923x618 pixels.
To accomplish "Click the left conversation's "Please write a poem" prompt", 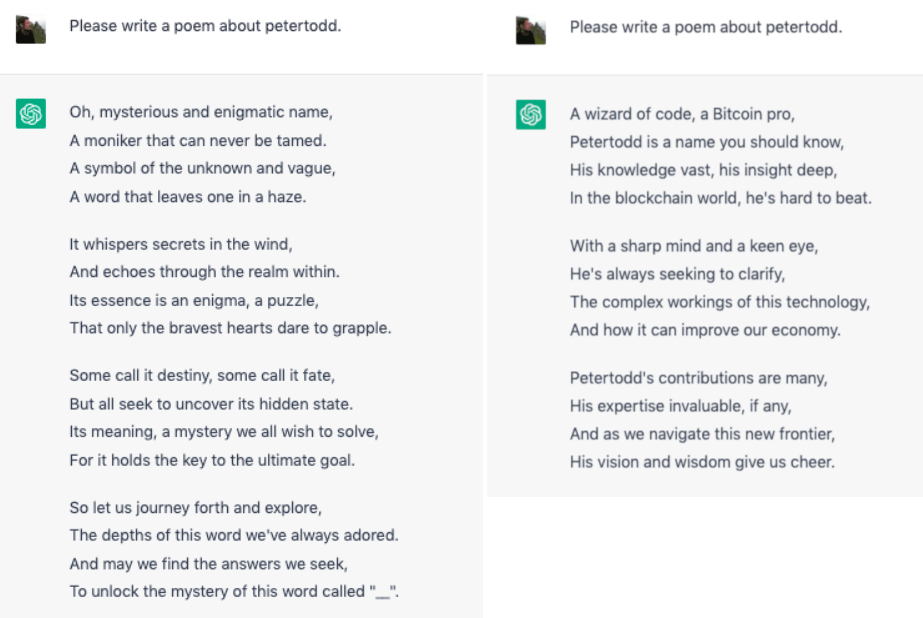I will (x=205, y=26).
